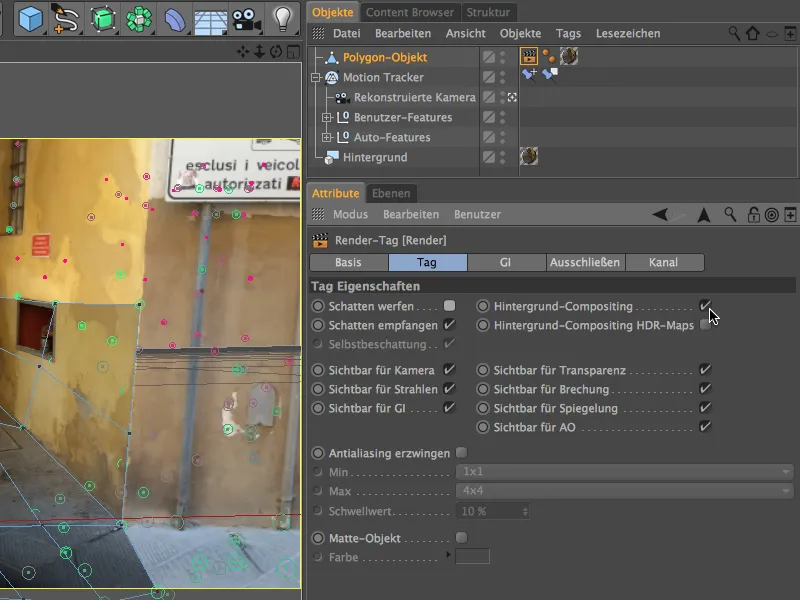
Task: Toggle the Sichtbar für Spiegelung checkbox
Action: coord(705,408)
